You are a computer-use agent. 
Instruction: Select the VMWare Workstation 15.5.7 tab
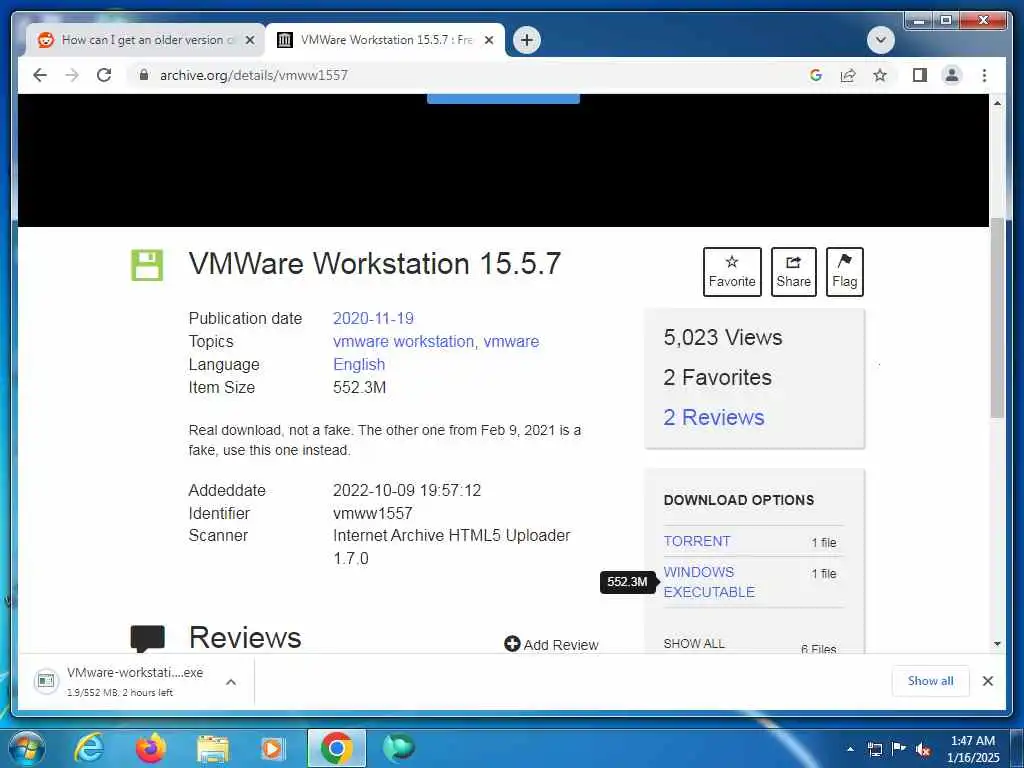pos(385,40)
